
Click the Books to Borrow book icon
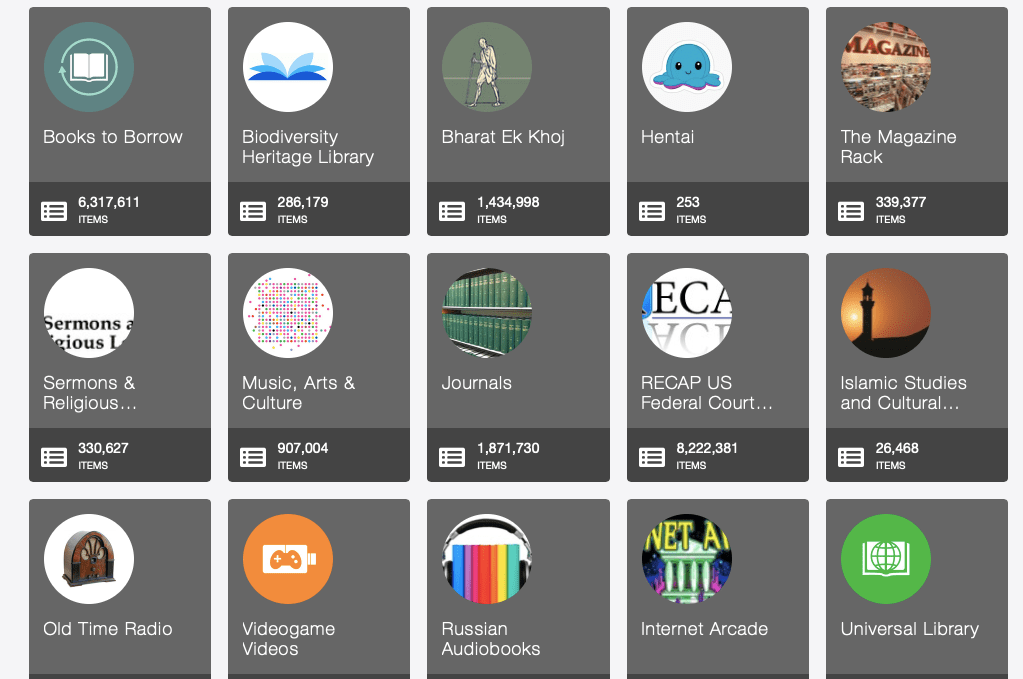tap(88, 67)
